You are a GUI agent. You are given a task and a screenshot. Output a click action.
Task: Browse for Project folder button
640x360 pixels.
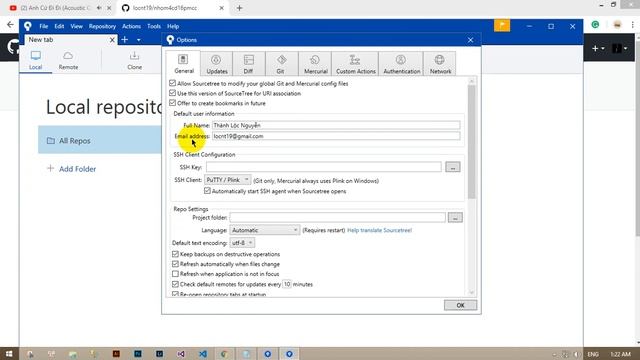point(455,218)
